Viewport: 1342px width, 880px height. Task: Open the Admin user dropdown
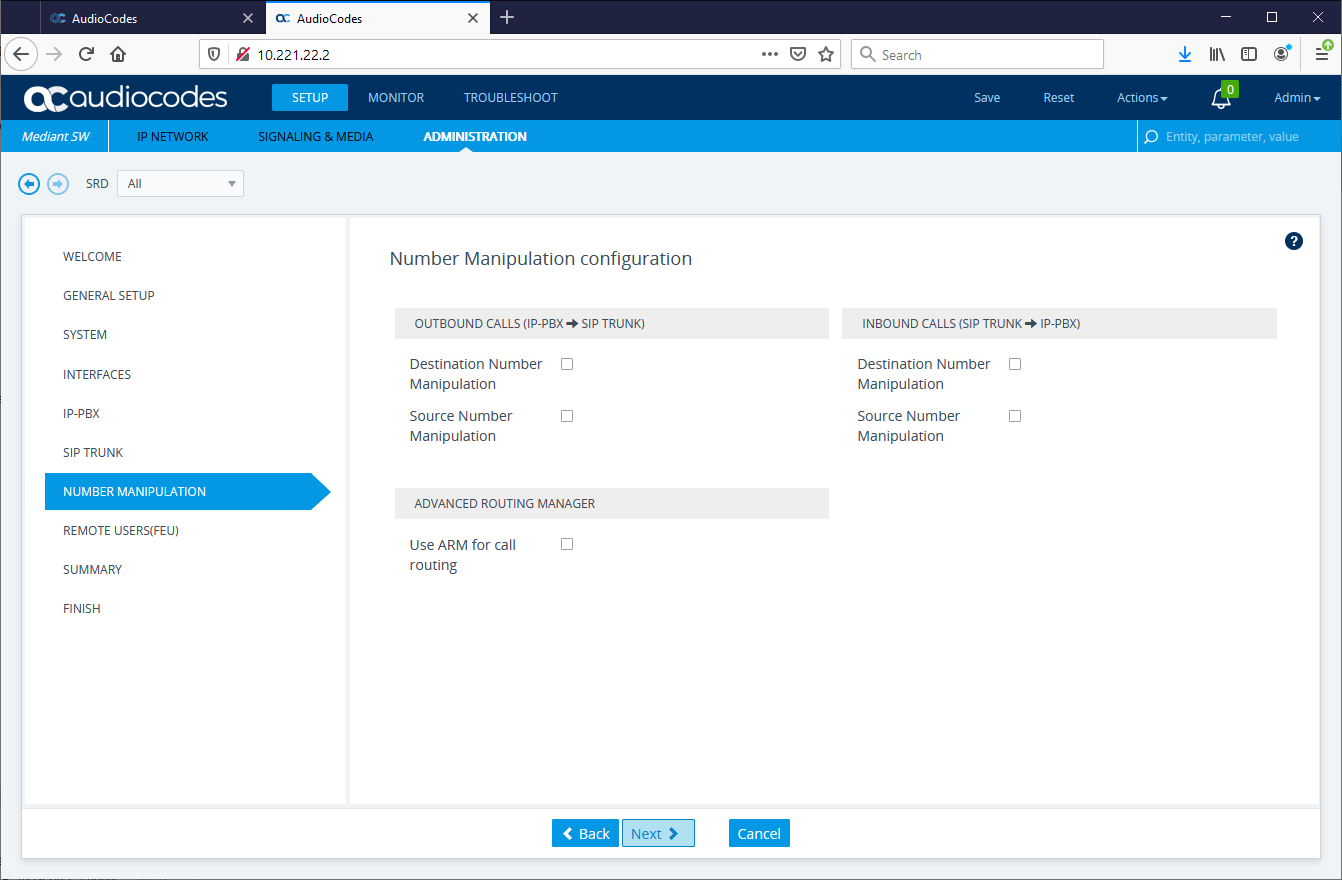(1297, 98)
